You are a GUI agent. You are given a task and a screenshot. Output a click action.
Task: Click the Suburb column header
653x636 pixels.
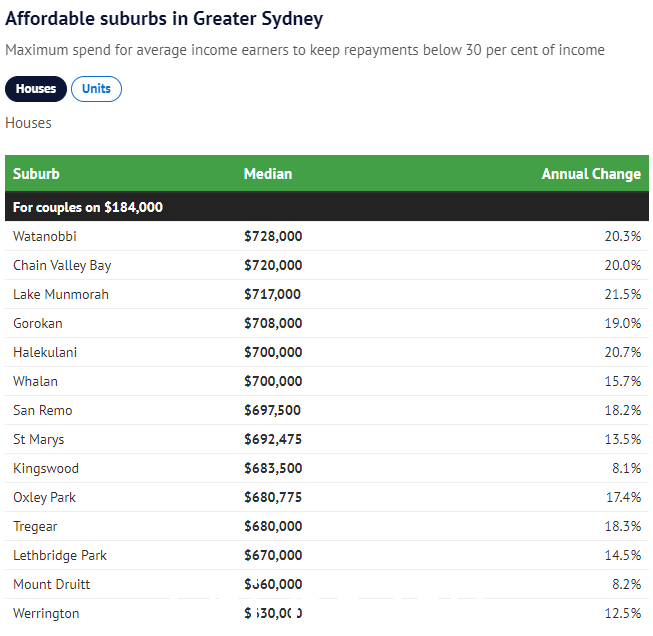(36, 173)
